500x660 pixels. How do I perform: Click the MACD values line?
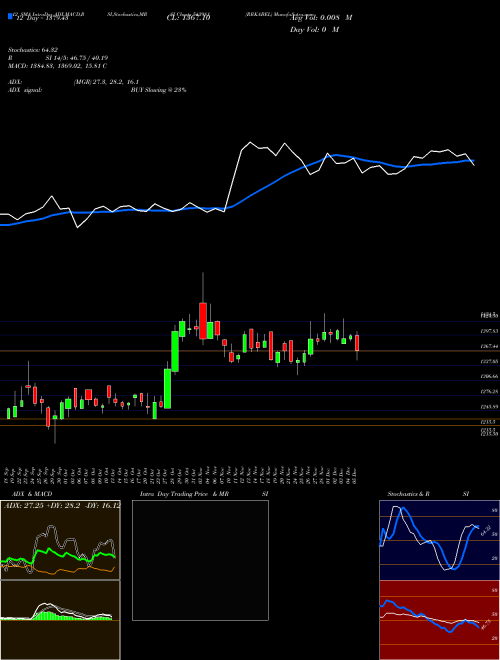[x=57, y=66]
